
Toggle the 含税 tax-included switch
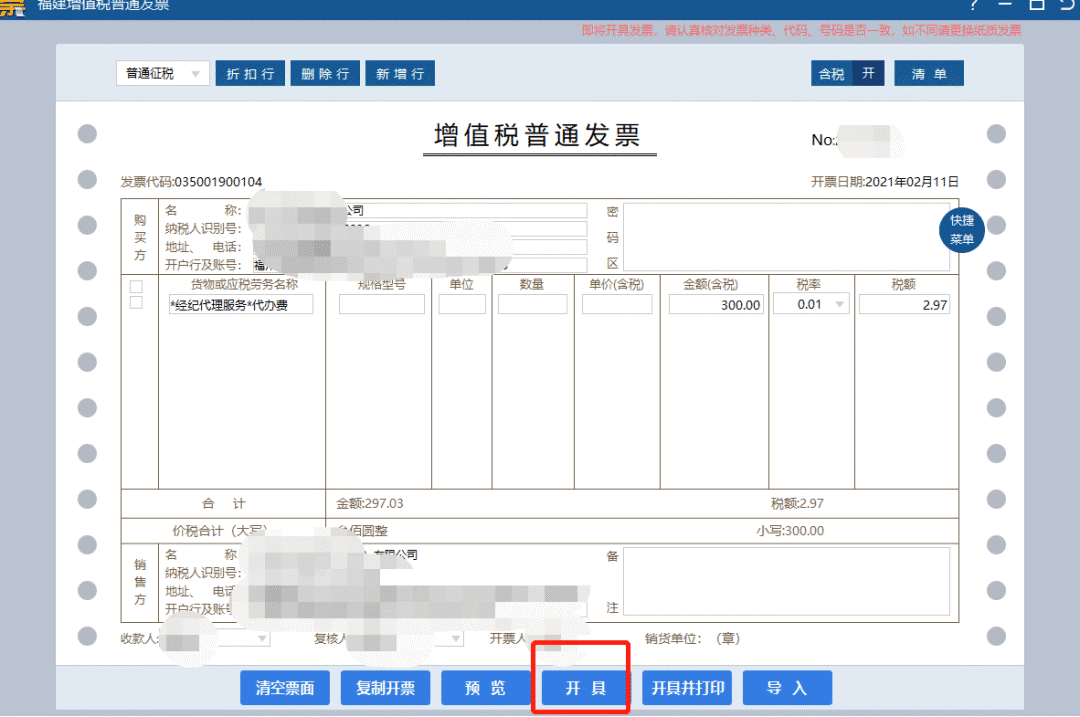847,74
